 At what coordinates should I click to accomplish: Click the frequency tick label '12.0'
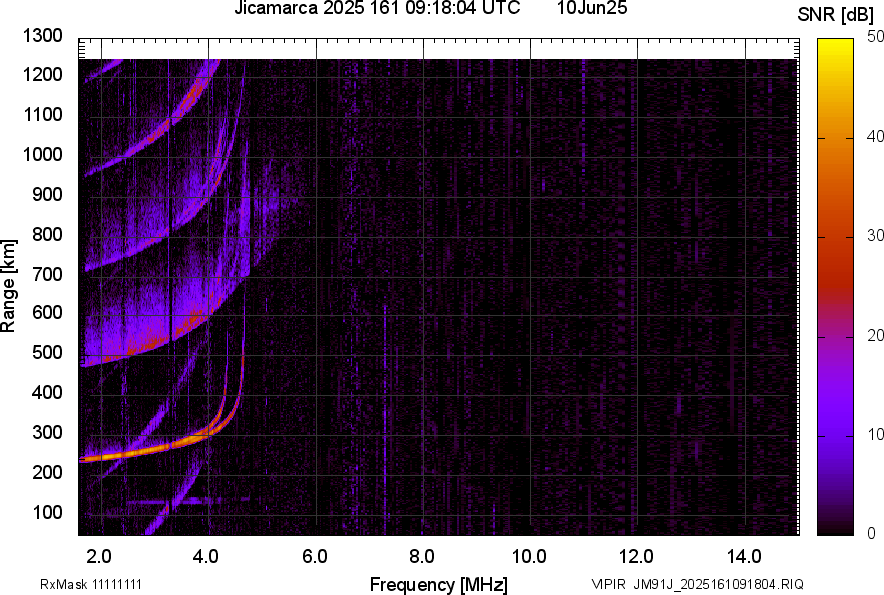coord(637,557)
